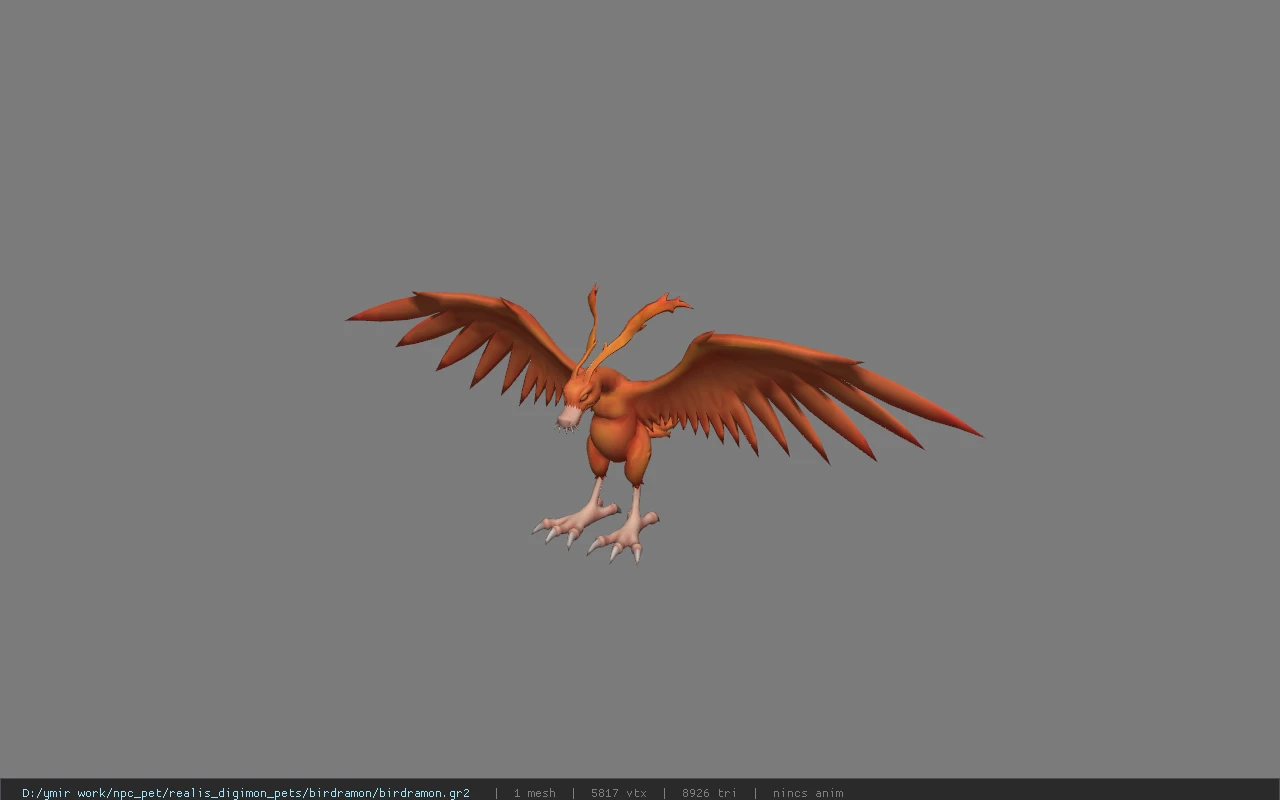This screenshot has width=1280, height=800.
Task: Click the 'nincs anim' status entry
Action: coord(808,793)
